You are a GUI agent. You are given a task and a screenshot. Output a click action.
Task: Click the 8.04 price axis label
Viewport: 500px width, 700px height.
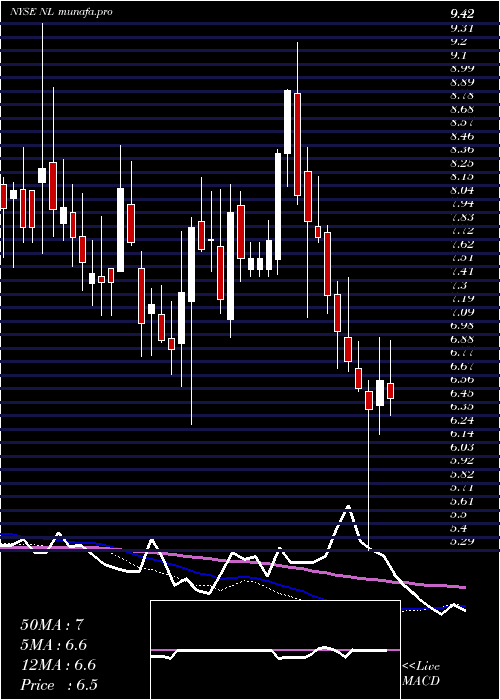[x=462, y=190]
